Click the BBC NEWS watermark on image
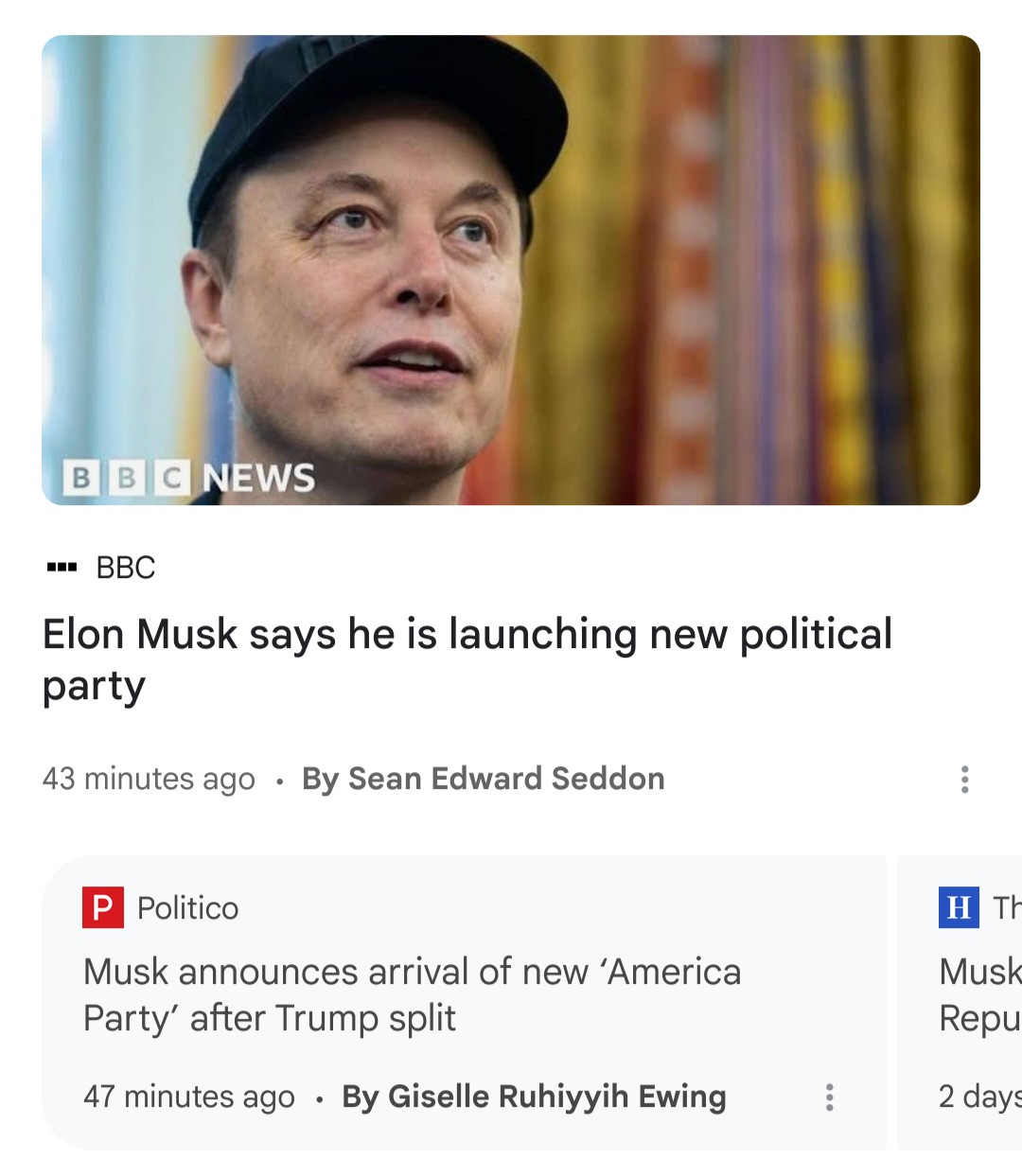The width and height of the screenshot is (1022, 1176). (x=189, y=478)
